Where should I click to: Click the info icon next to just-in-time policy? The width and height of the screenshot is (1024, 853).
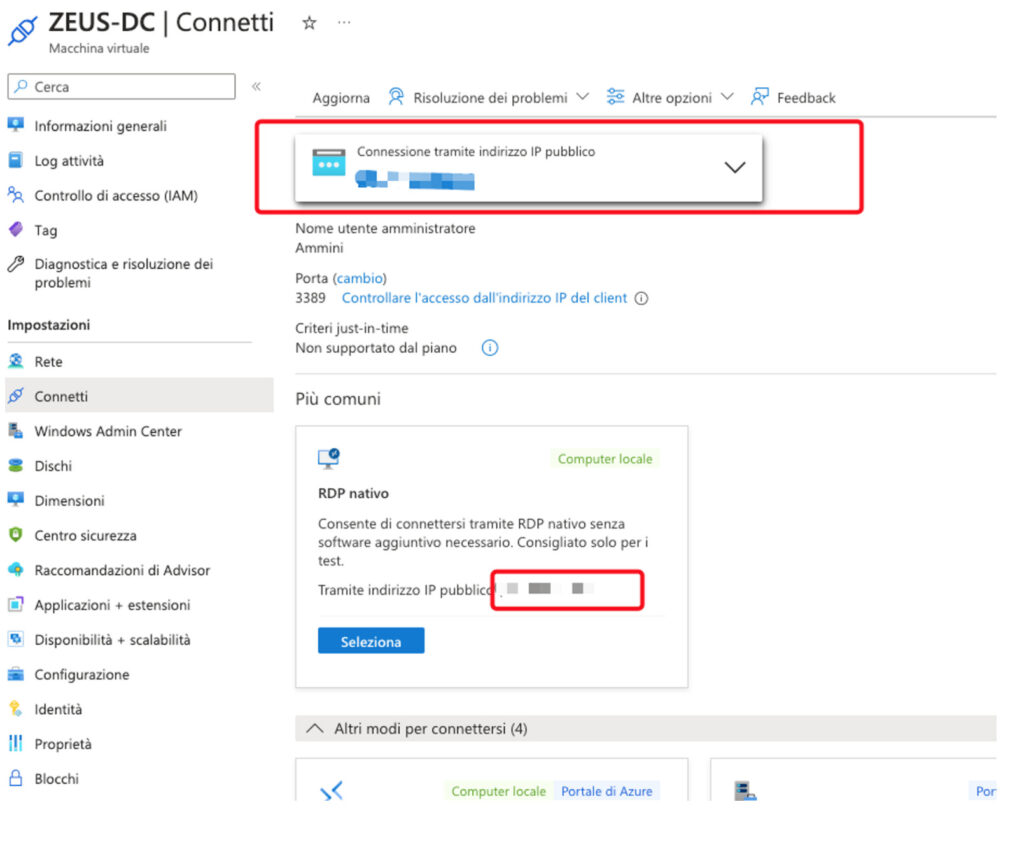(x=490, y=348)
